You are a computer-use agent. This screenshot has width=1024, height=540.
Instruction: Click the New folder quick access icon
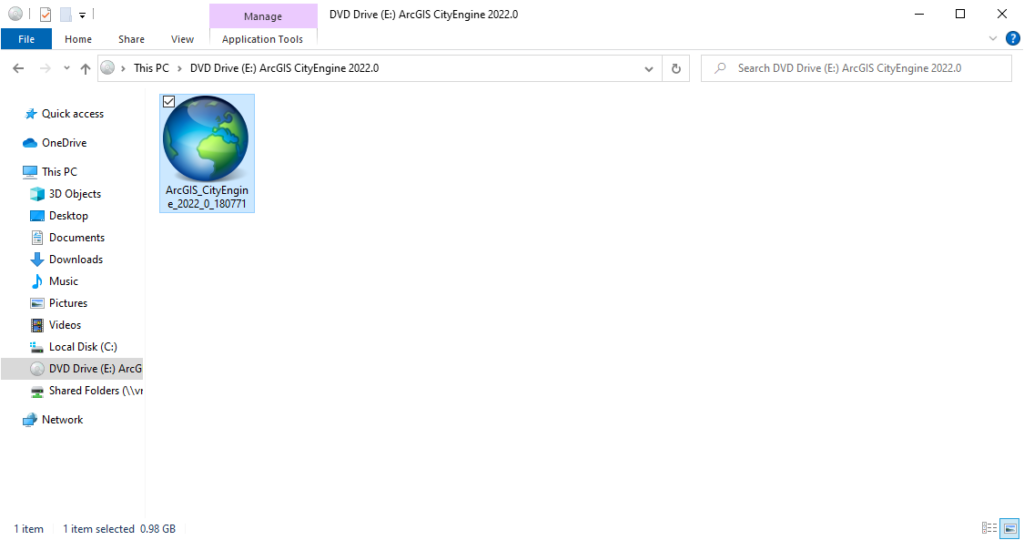[65, 14]
